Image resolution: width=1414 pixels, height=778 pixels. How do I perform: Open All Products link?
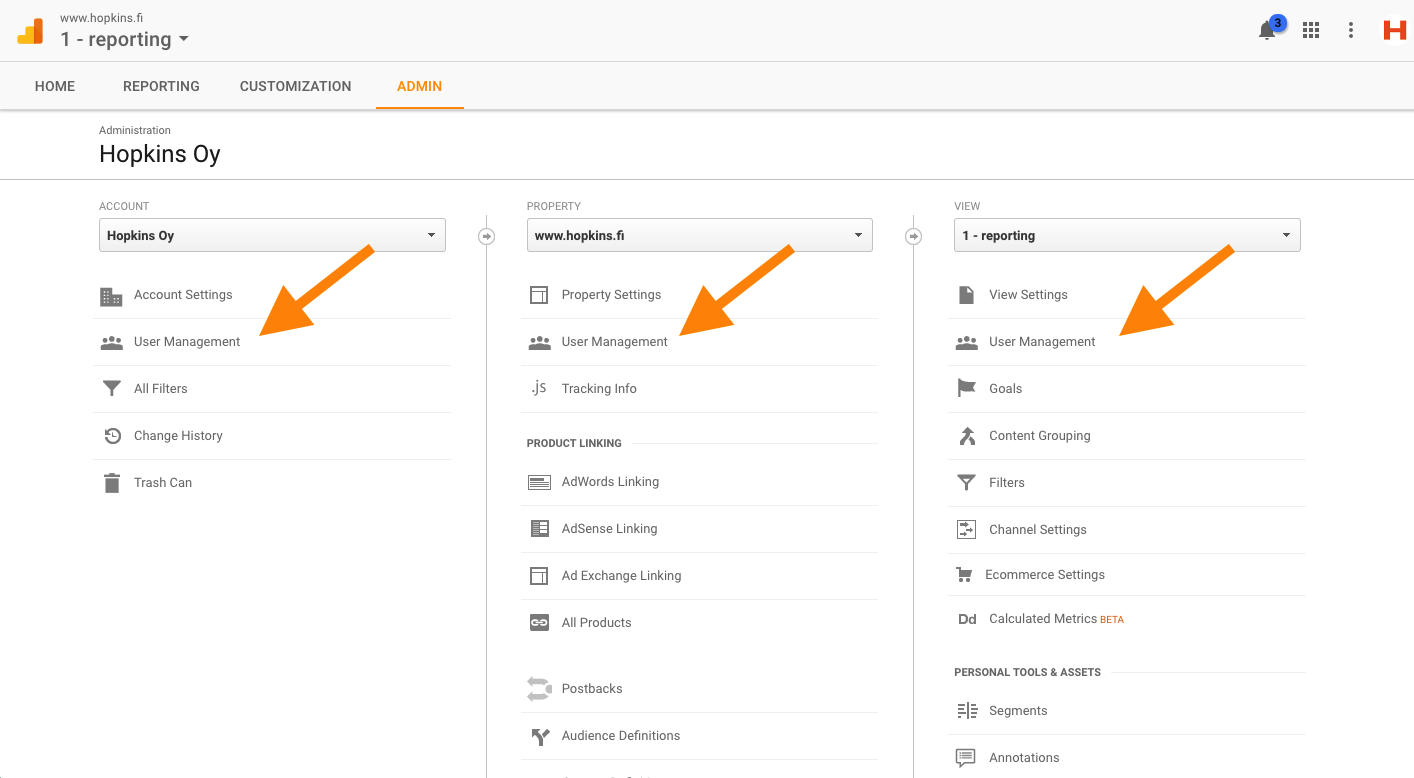tap(597, 623)
